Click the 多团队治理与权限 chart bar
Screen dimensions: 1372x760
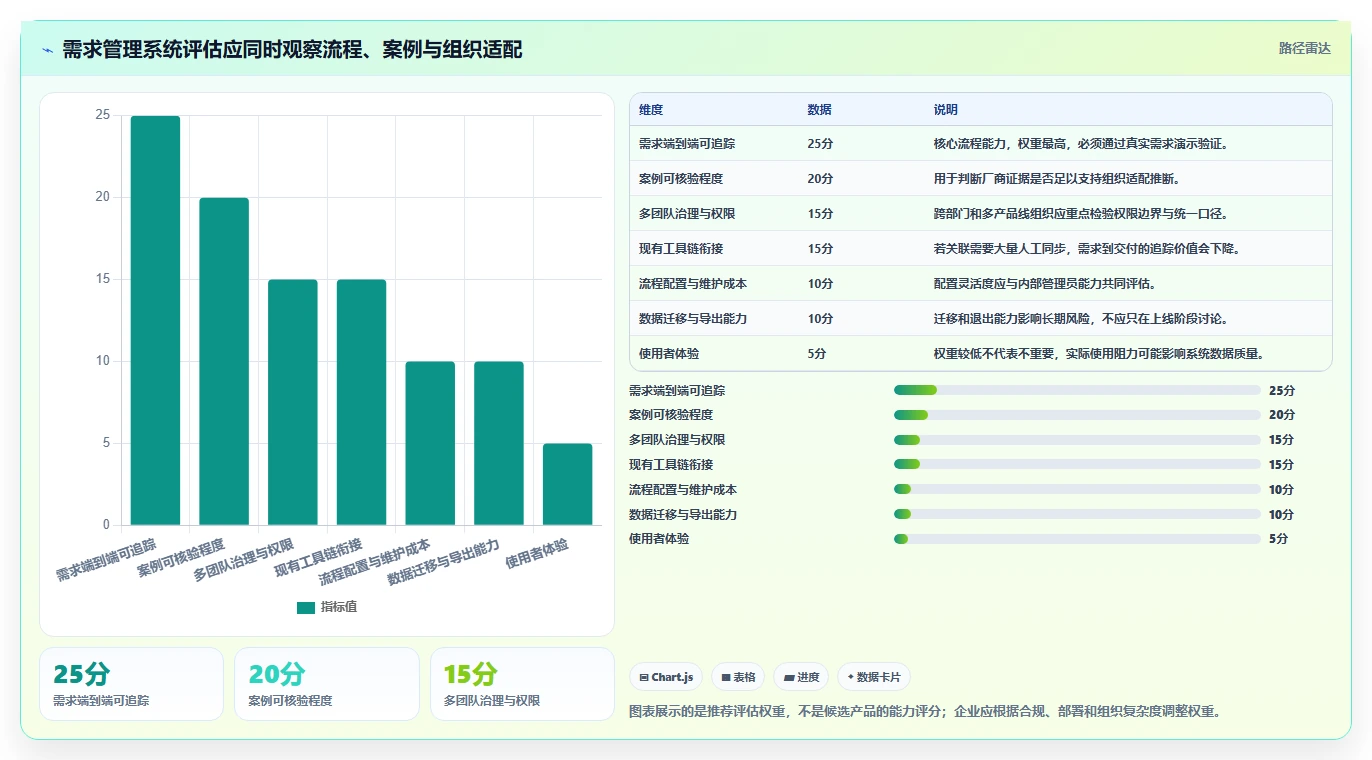coord(293,402)
